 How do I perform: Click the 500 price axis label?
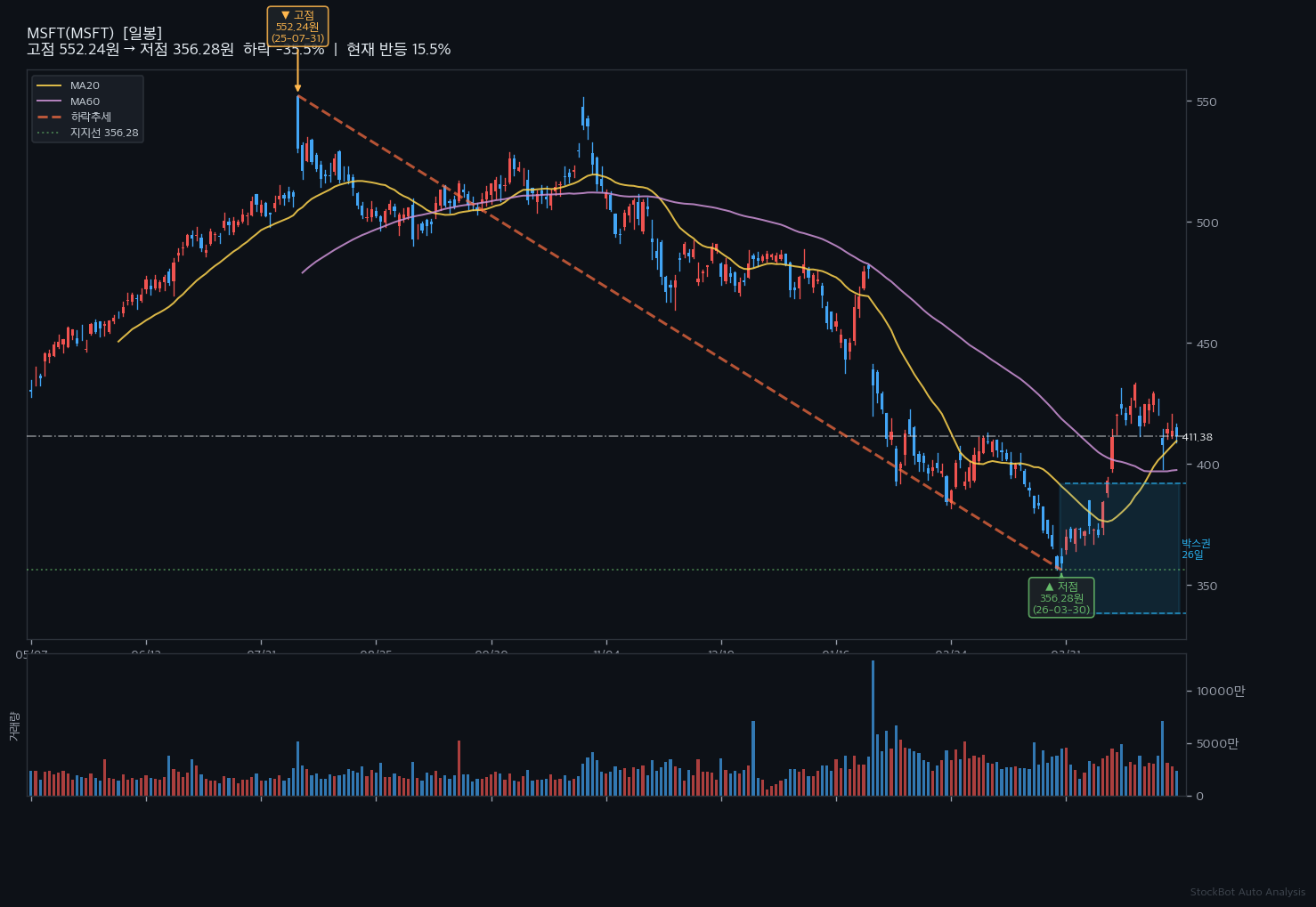pos(1207,223)
